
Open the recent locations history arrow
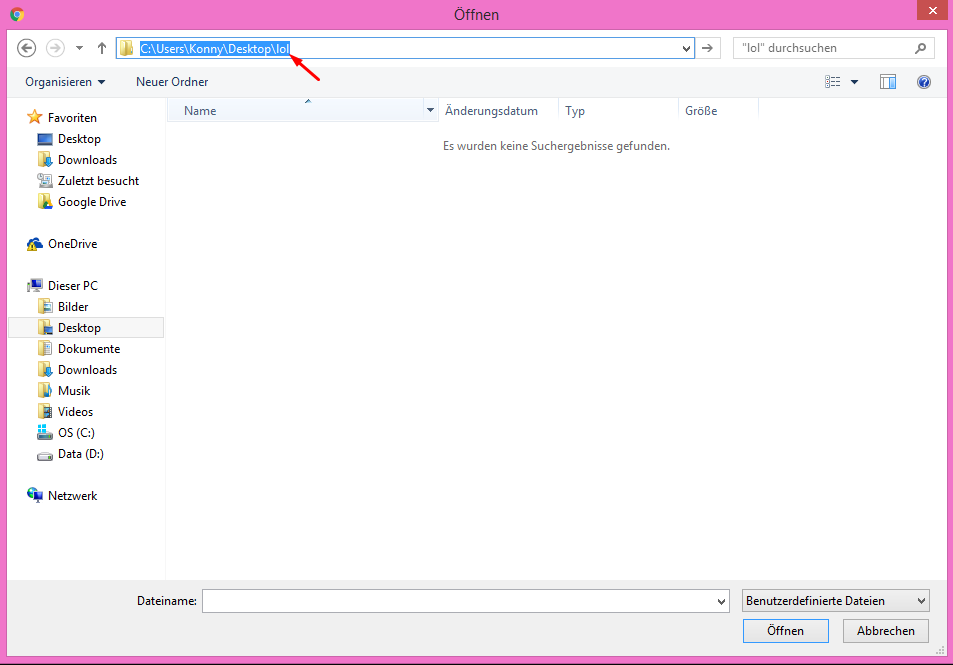(x=79, y=48)
